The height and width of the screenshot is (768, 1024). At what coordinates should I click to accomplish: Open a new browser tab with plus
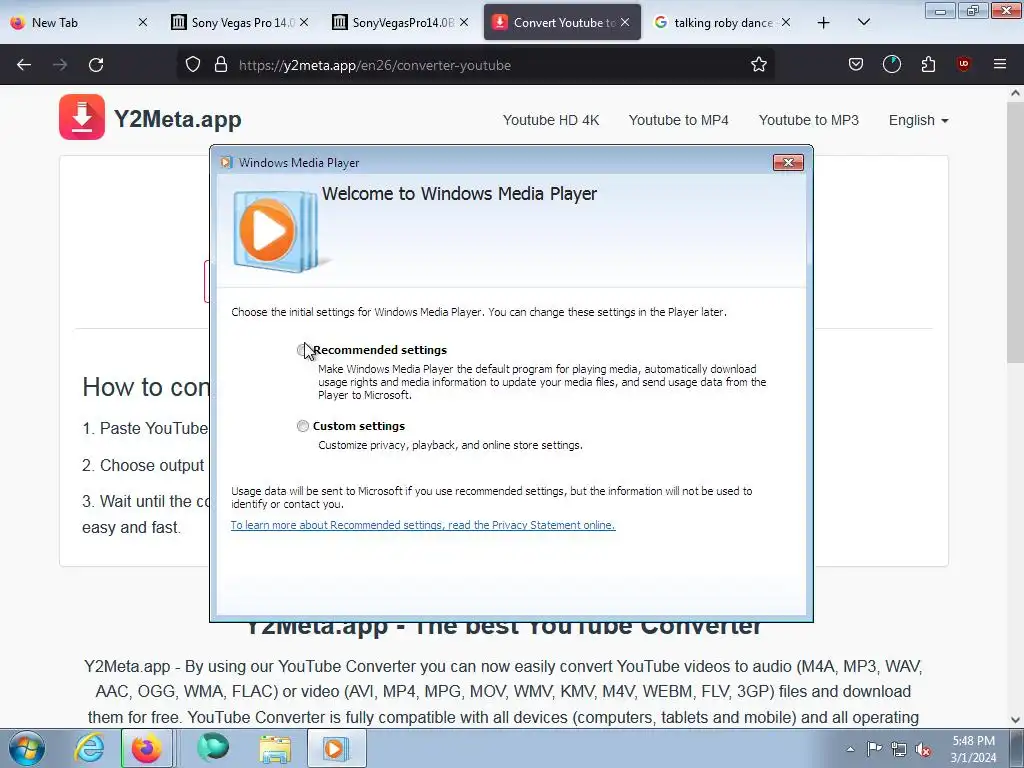[x=824, y=23]
